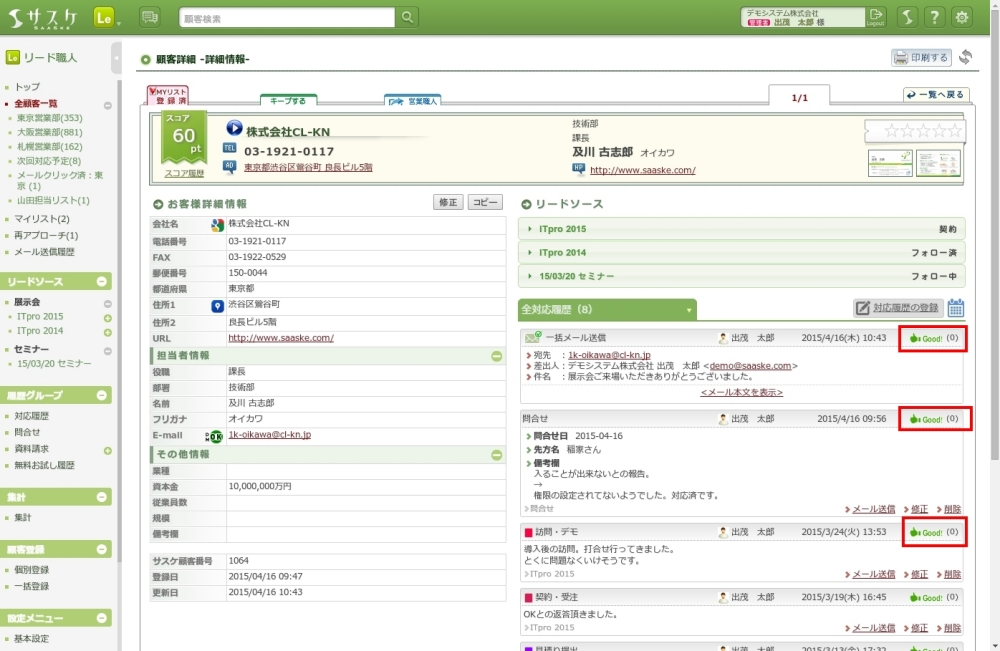Click the five-star rating on customer card
Image resolution: width=1000 pixels, height=651 pixels.
[x=914, y=132]
